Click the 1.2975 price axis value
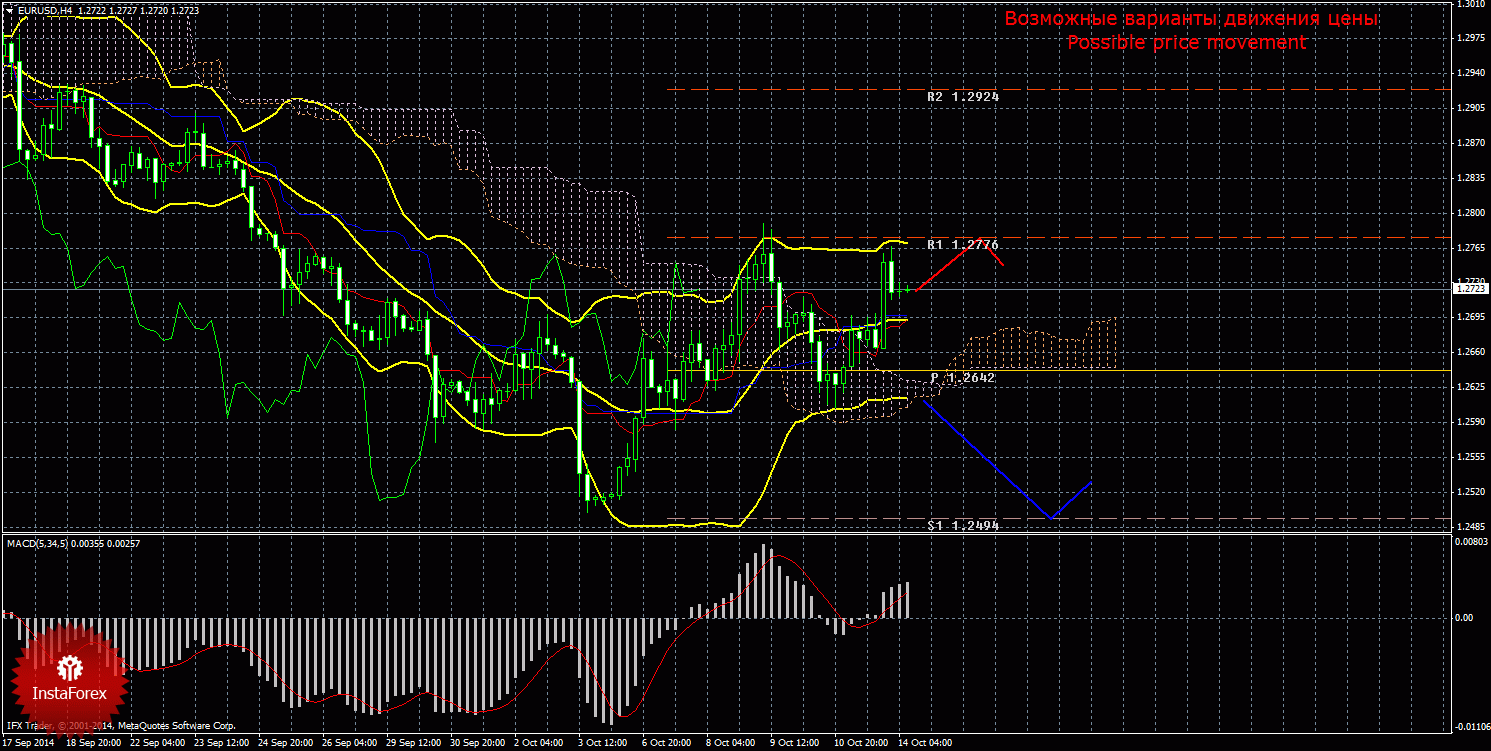 pyautogui.click(x=1470, y=39)
